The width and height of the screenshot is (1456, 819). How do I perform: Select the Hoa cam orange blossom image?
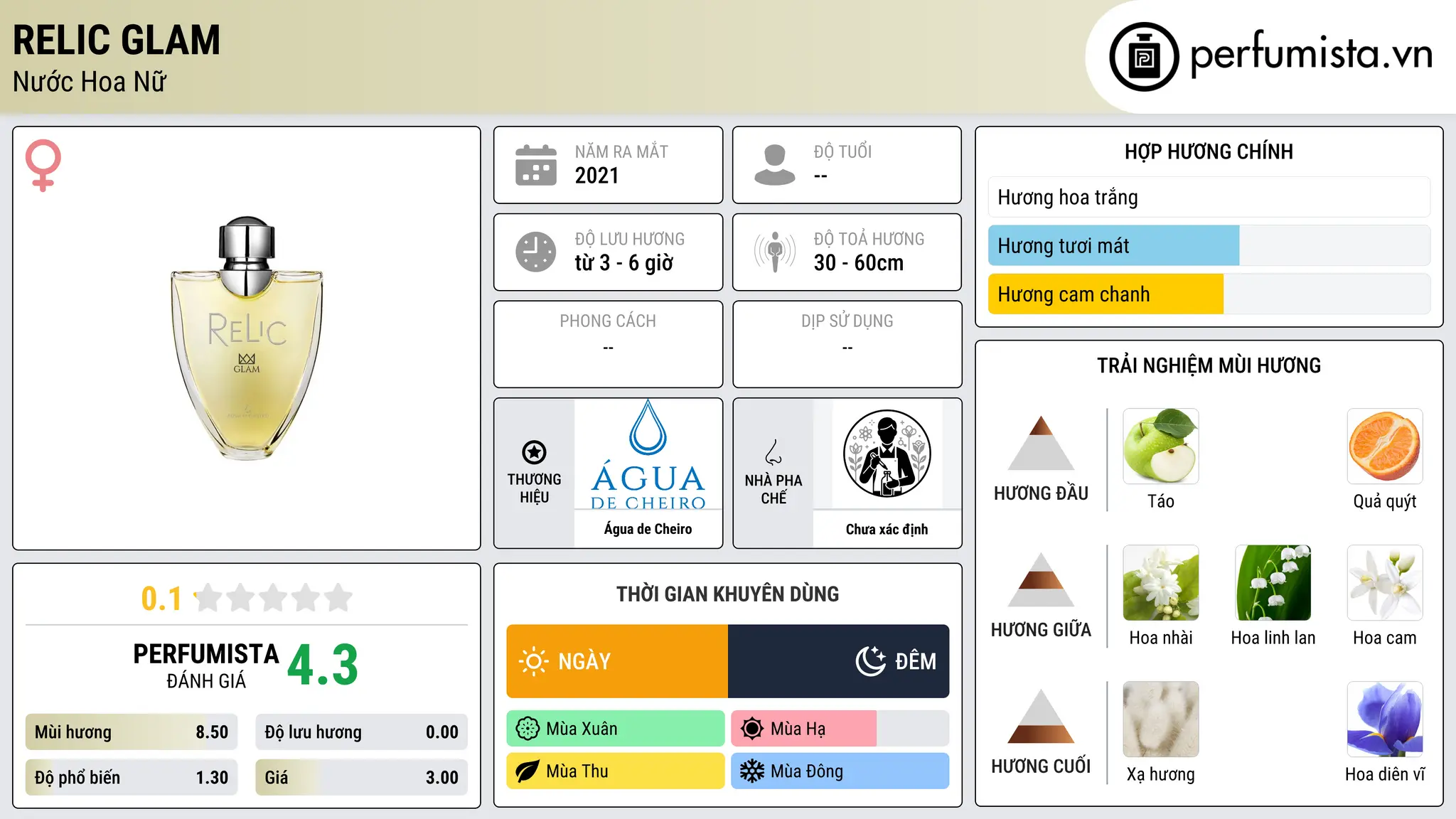(x=1385, y=583)
